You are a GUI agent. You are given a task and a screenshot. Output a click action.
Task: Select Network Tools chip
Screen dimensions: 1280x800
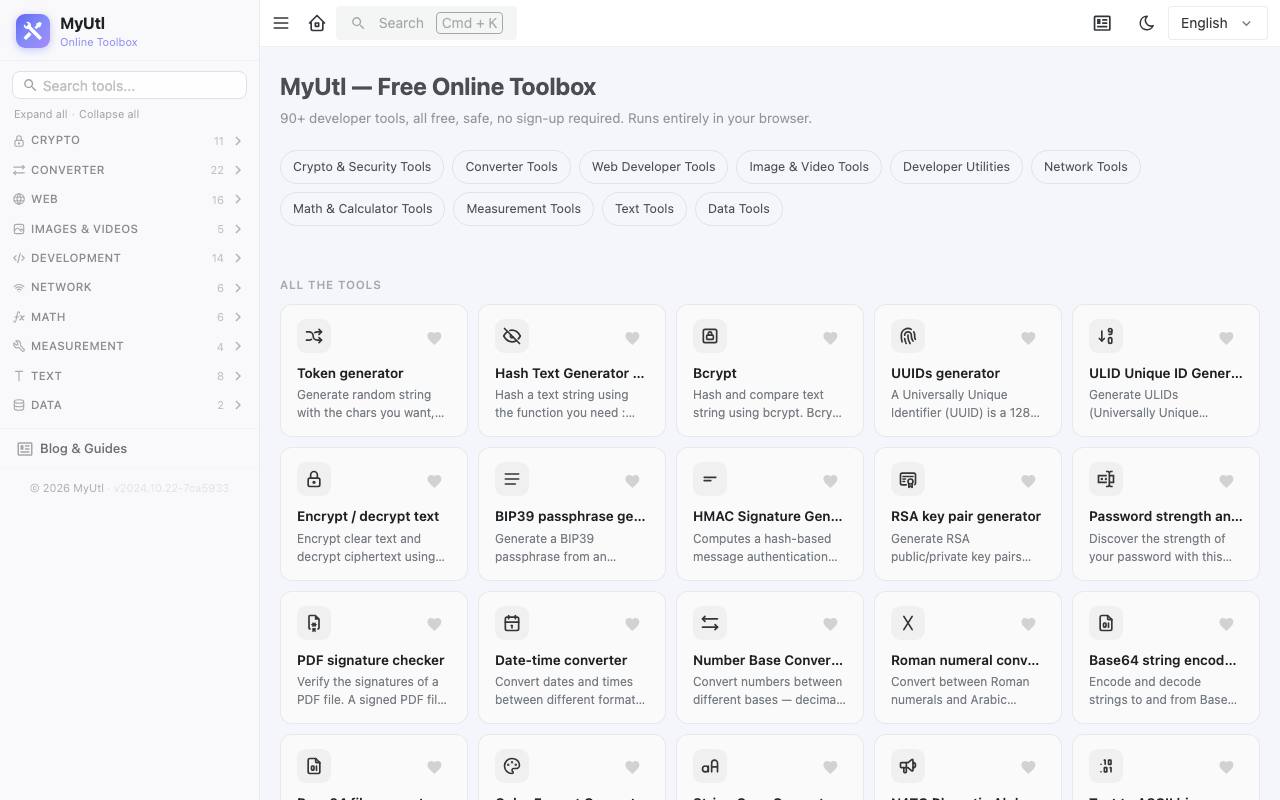1085,167
